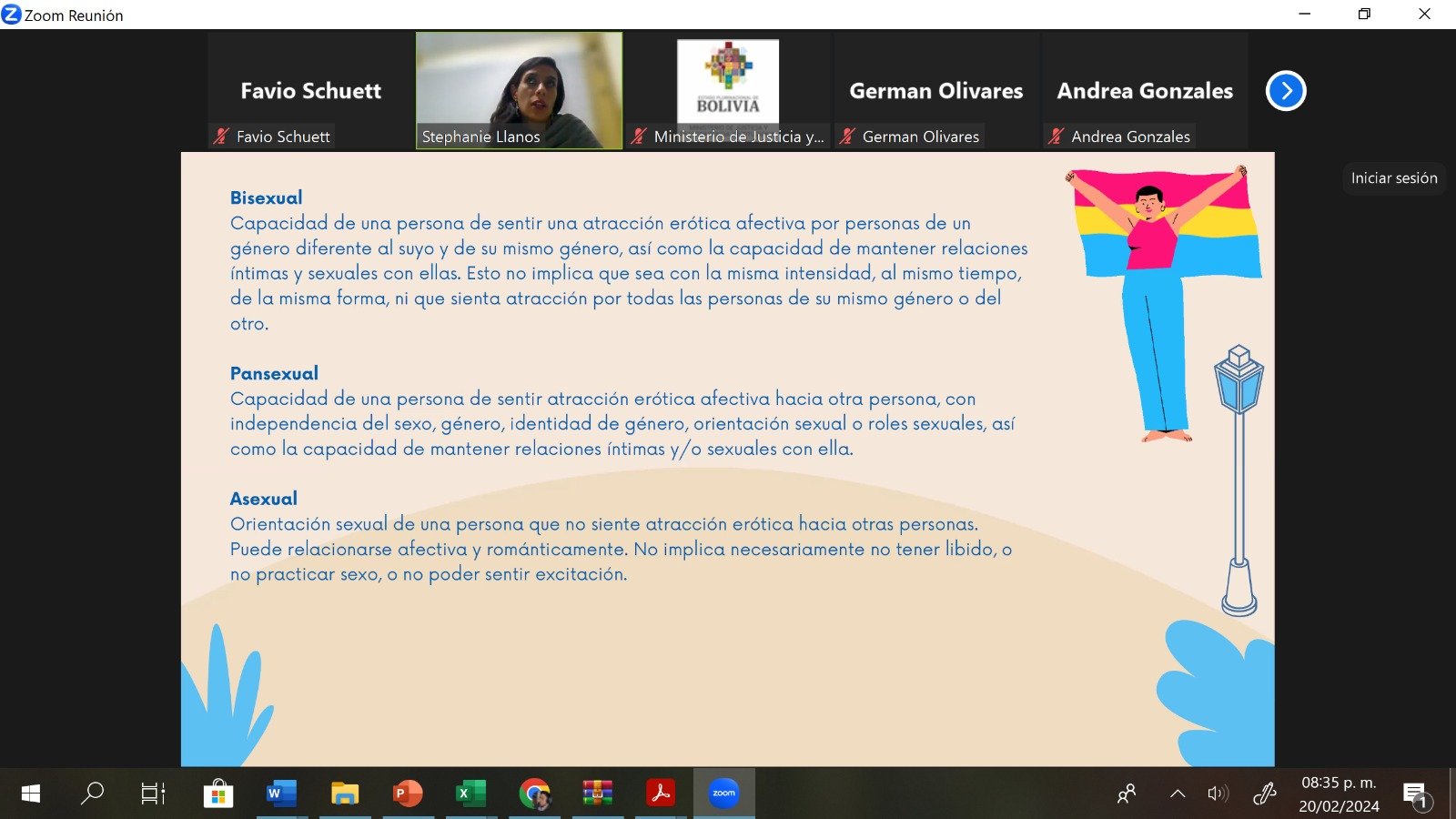Open File Explorer from the taskbar
Screen dimensions: 1456x819
coord(345,793)
